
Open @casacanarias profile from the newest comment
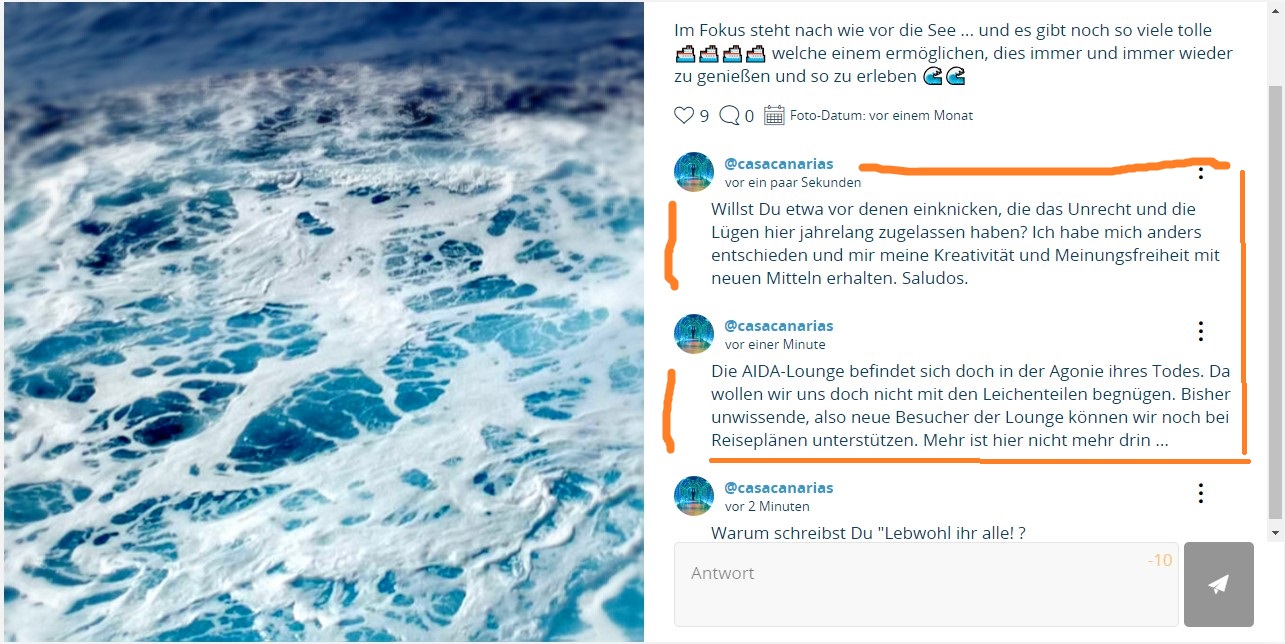(x=779, y=164)
